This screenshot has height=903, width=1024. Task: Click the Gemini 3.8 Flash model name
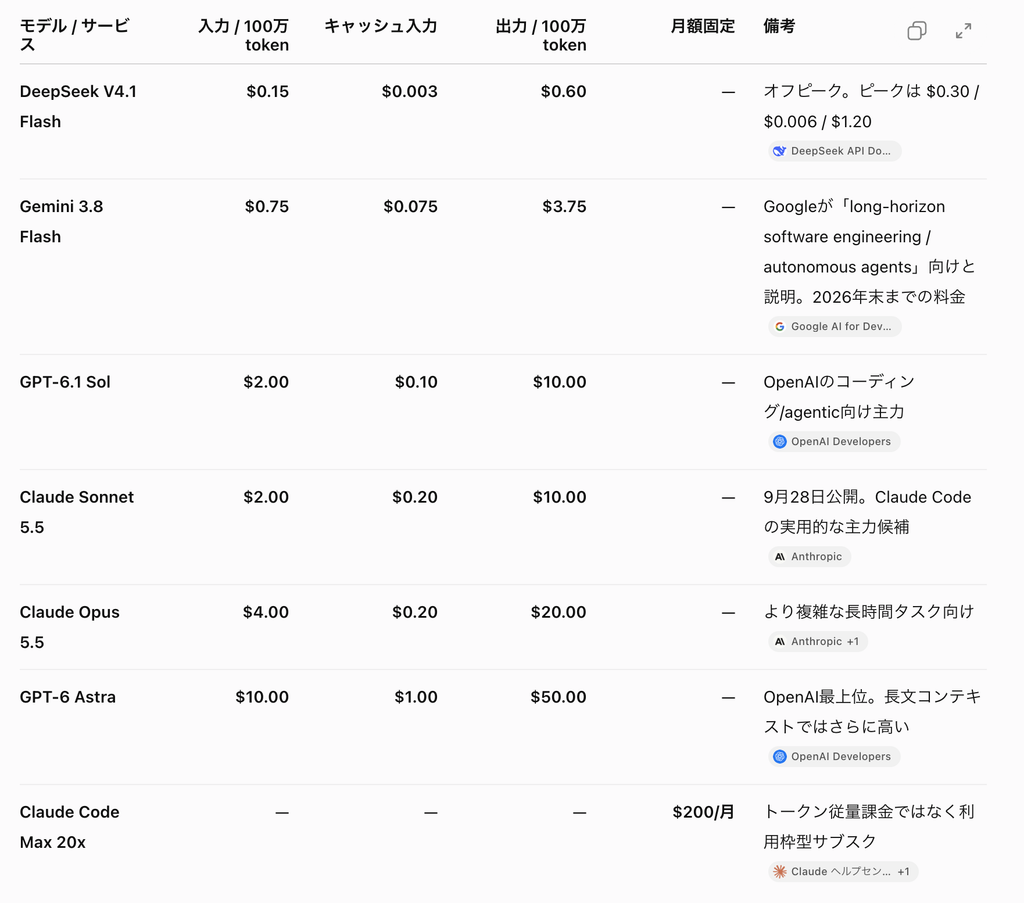pyautogui.click(x=61, y=221)
